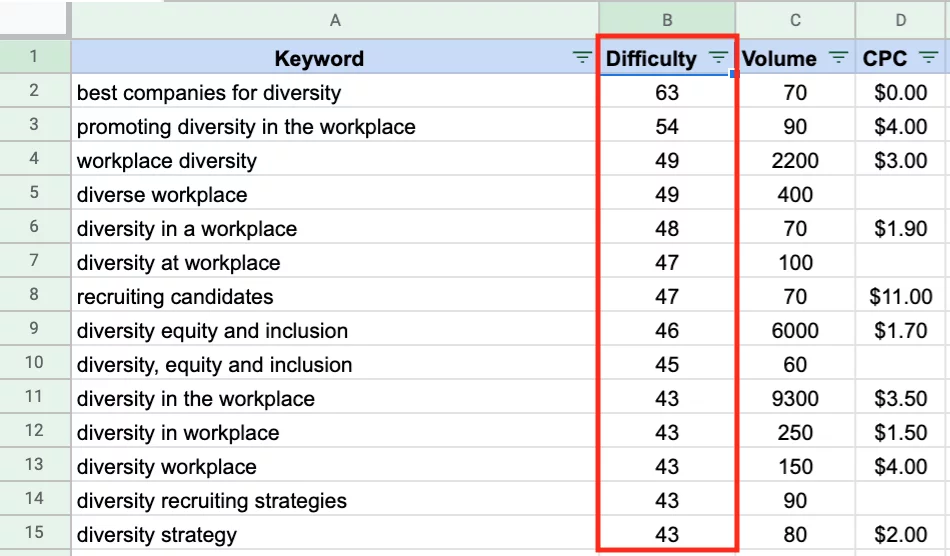Select column C header
Screen dimensions: 950x556
(795, 20)
